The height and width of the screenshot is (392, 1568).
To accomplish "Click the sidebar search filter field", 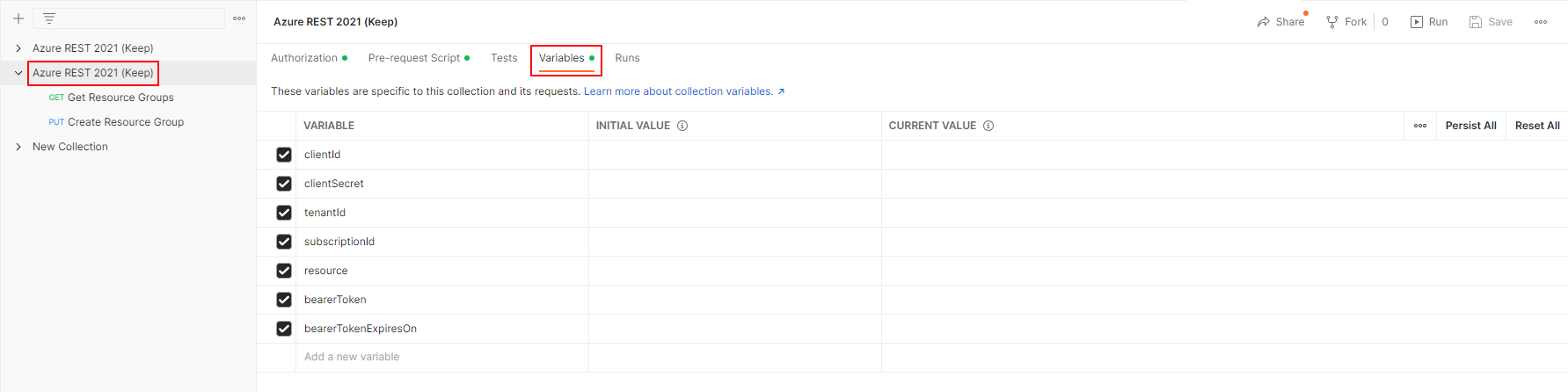I will (128, 18).
